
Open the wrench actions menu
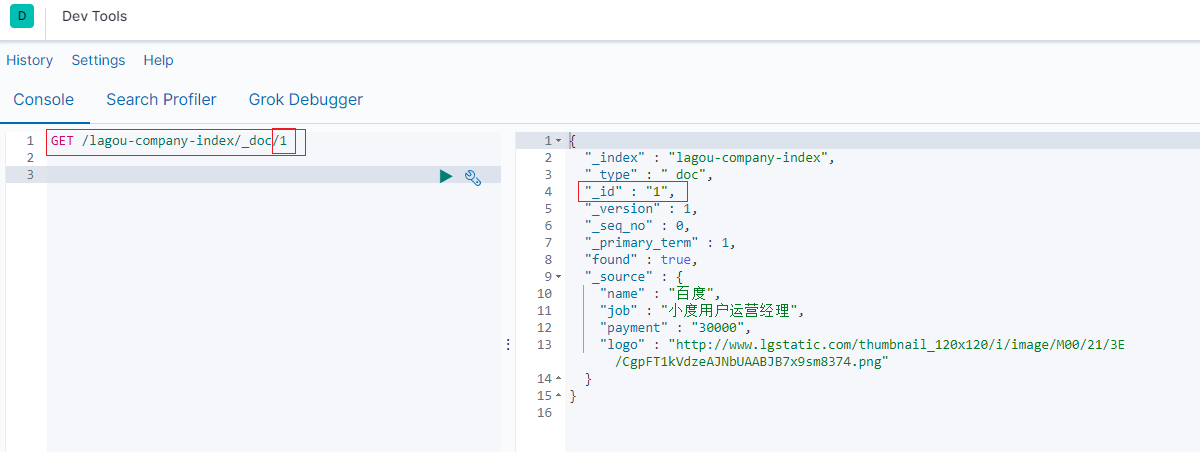(474, 176)
